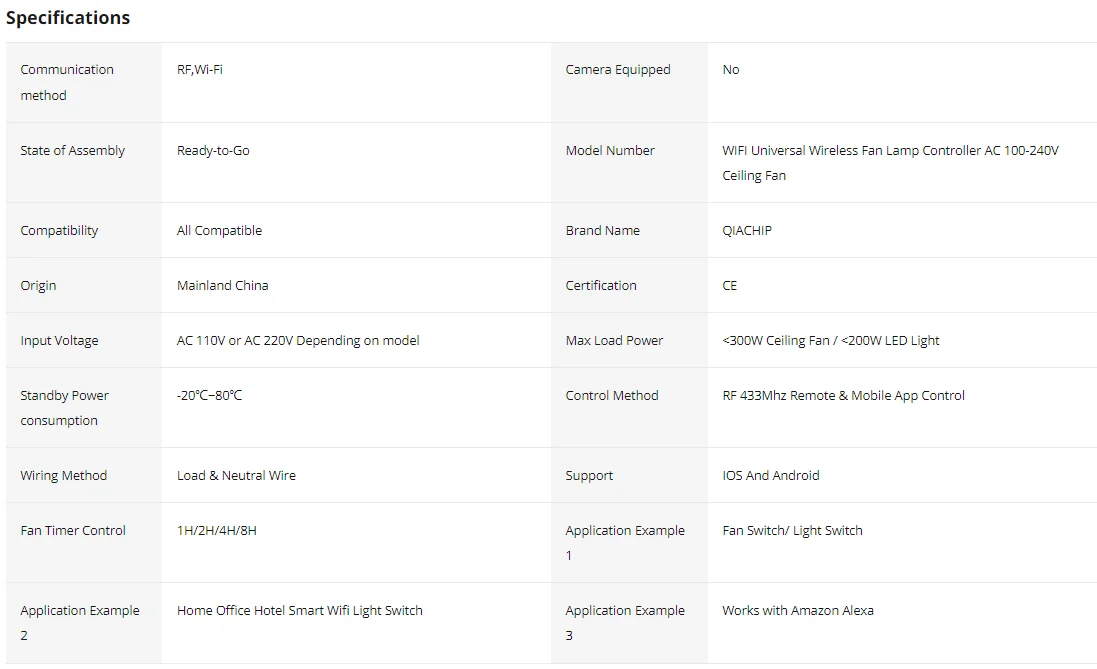Click the Specifications heading
Image resolution: width=1097 pixels, height=669 pixels.
pos(68,17)
